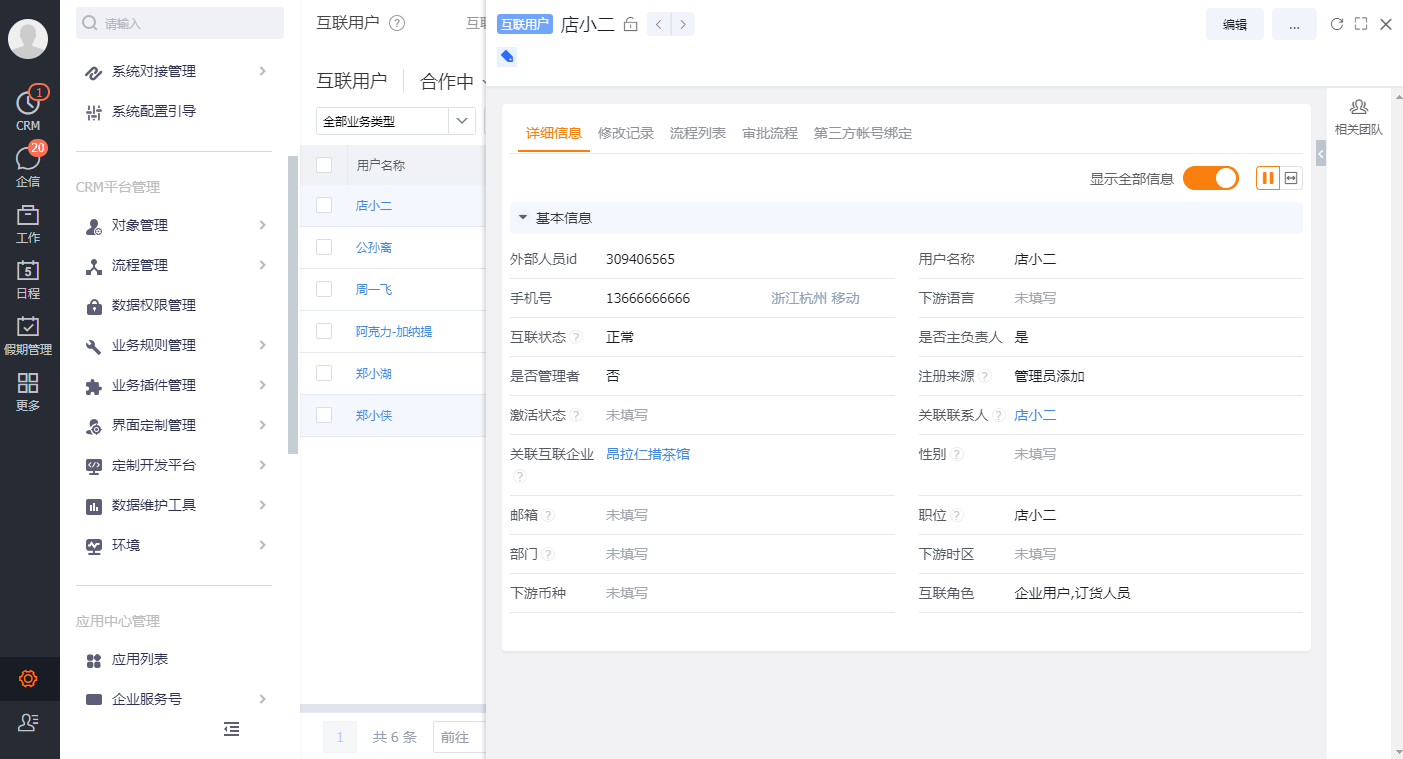Toggle 显示全部信息 switch
The image size is (1403, 759).
(1211, 178)
